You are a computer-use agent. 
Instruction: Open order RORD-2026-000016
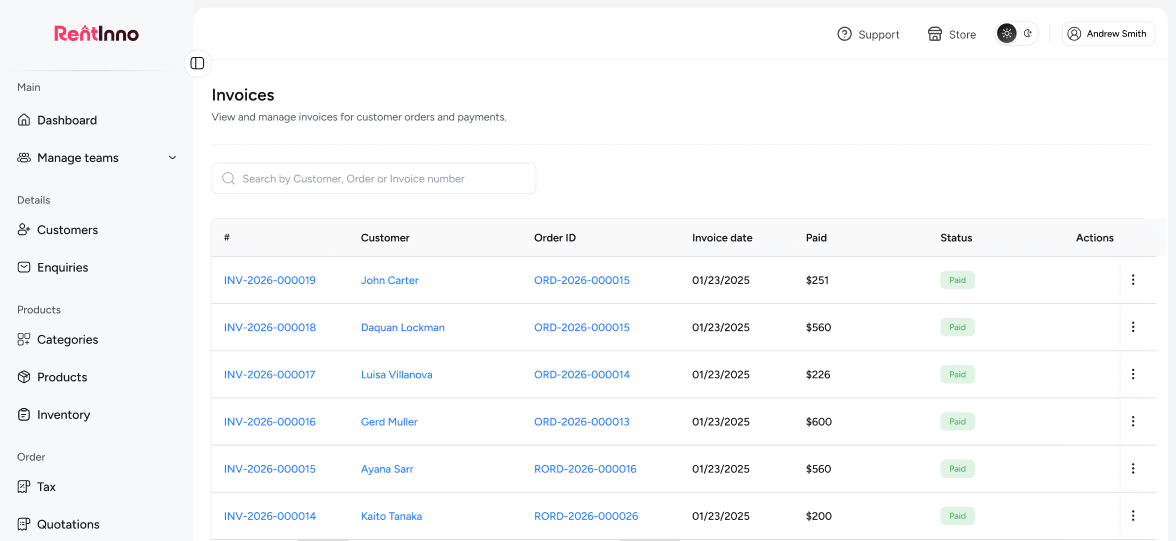tap(585, 469)
